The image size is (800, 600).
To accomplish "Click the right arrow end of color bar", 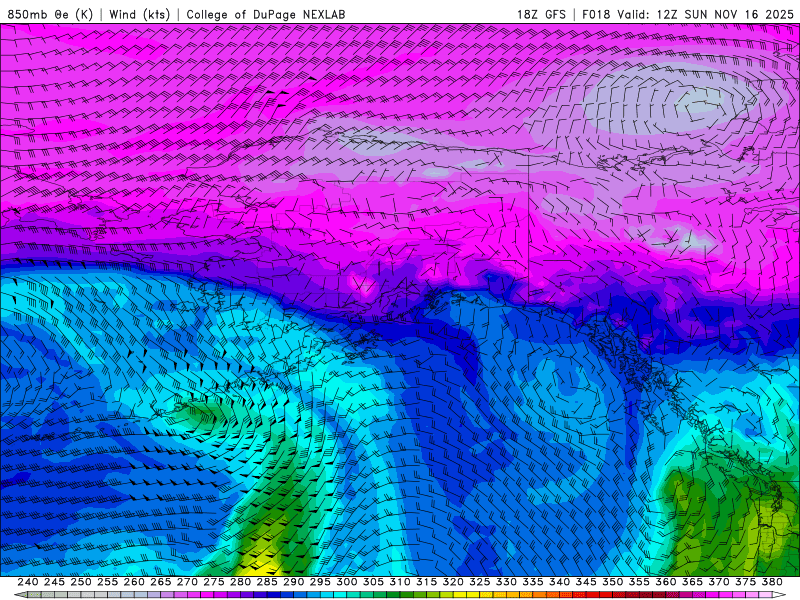I will (779, 595).
